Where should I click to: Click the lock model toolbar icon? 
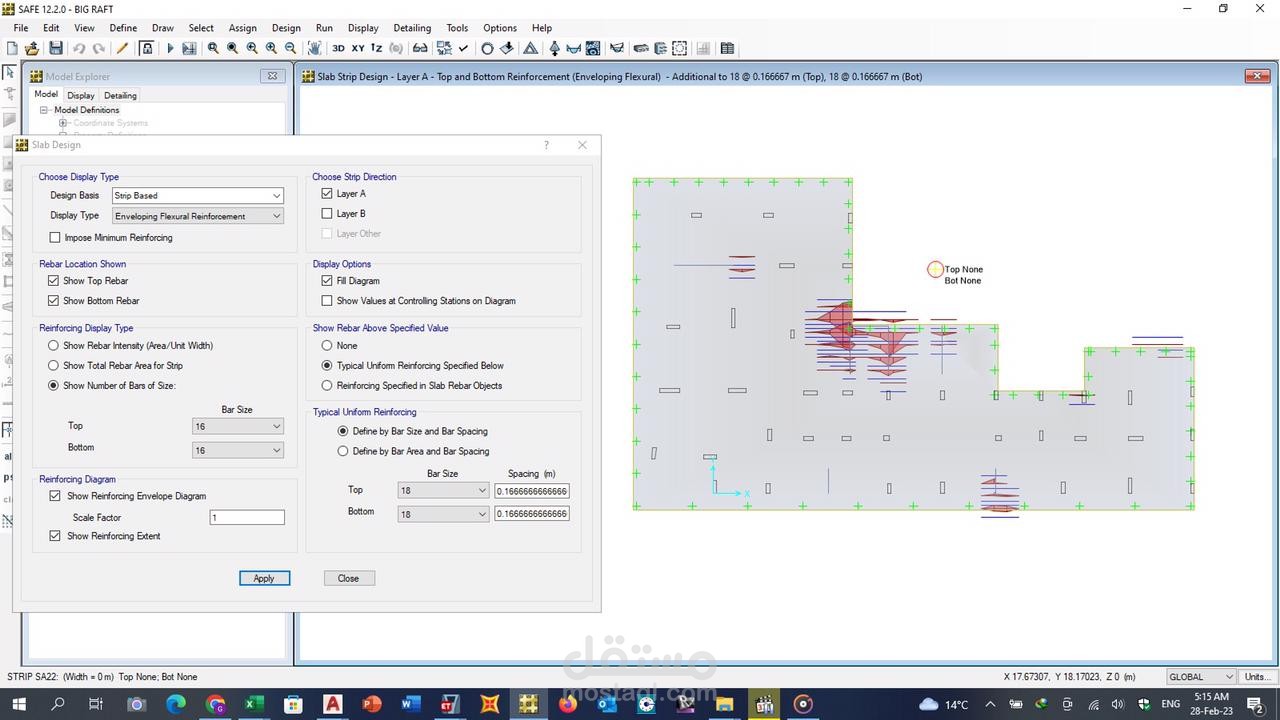146,48
